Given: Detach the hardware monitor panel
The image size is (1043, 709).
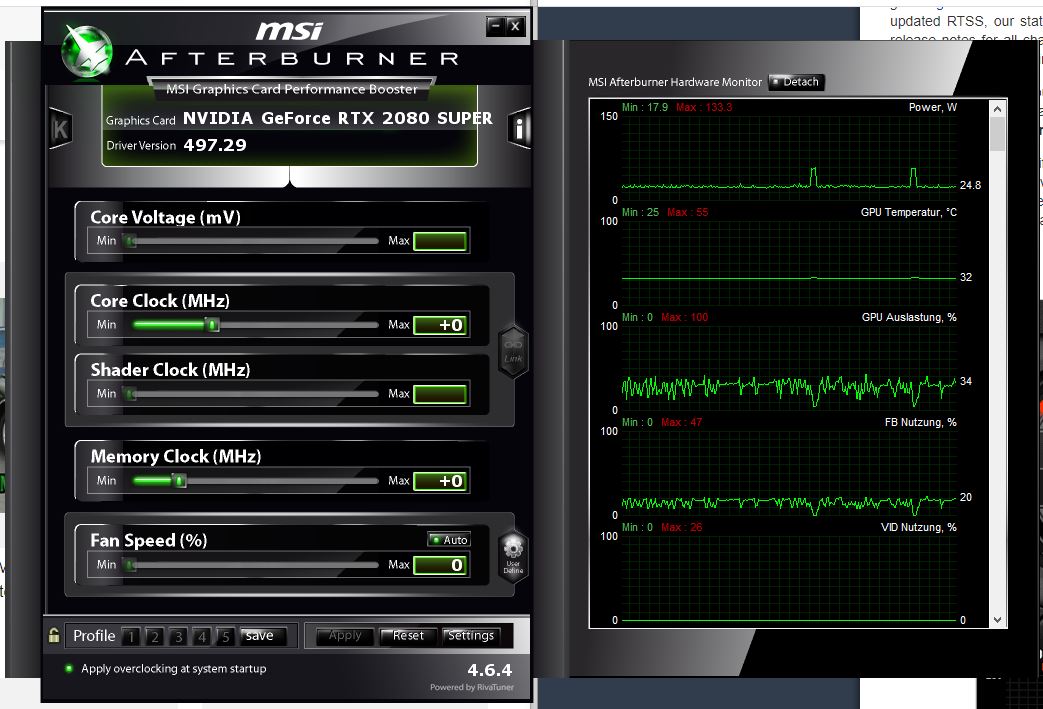Looking at the screenshot, I should pyautogui.click(x=796, y=82).
